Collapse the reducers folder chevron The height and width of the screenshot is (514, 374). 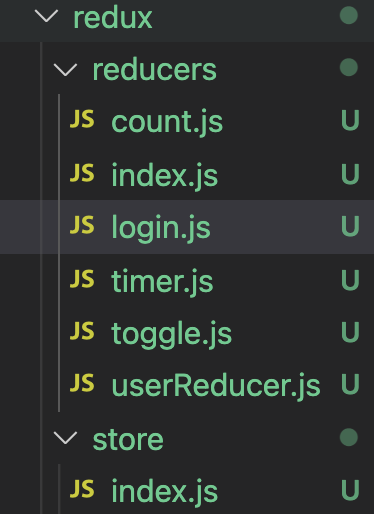click(x=65, y=69)
